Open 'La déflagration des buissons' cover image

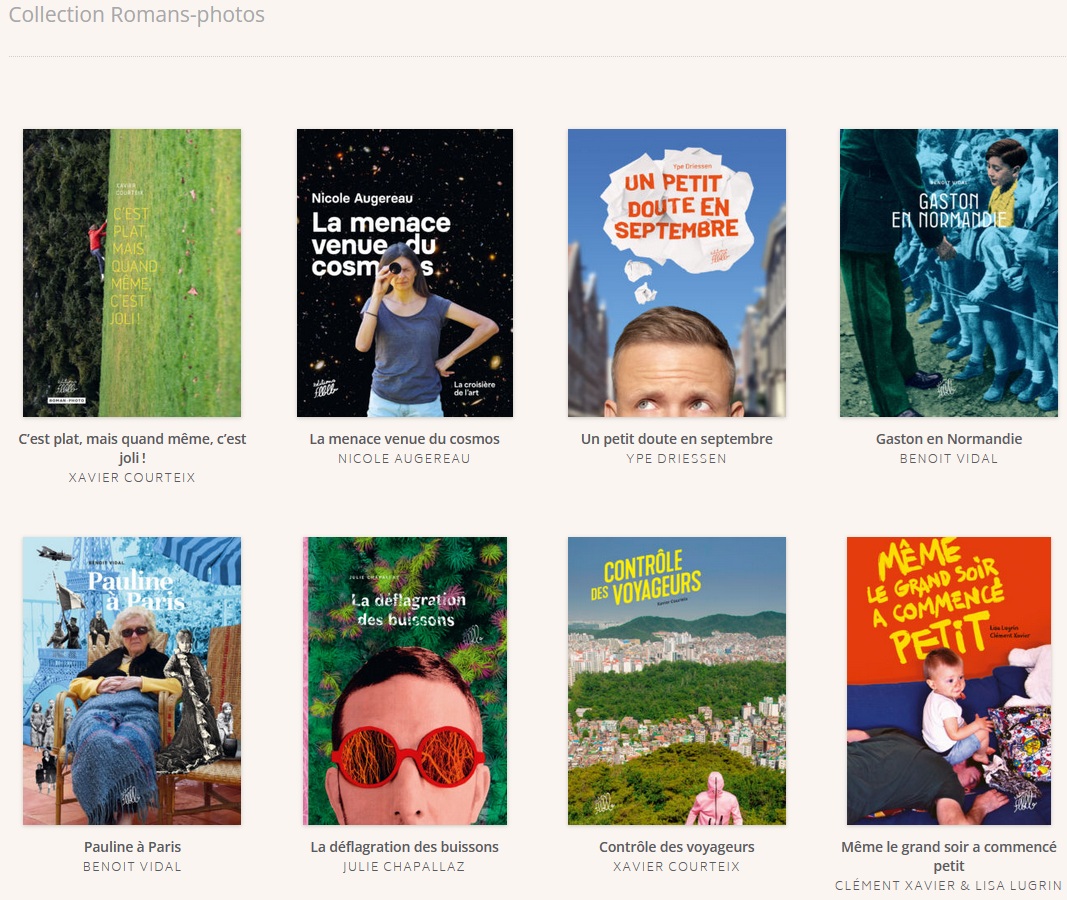click(x=404, y=680)
